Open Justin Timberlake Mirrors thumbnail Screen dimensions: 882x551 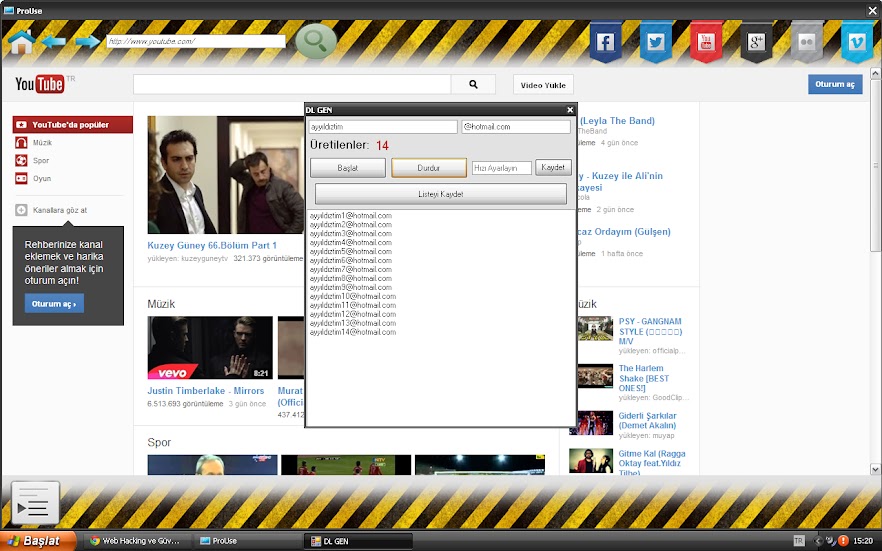(x=210, y=347)
